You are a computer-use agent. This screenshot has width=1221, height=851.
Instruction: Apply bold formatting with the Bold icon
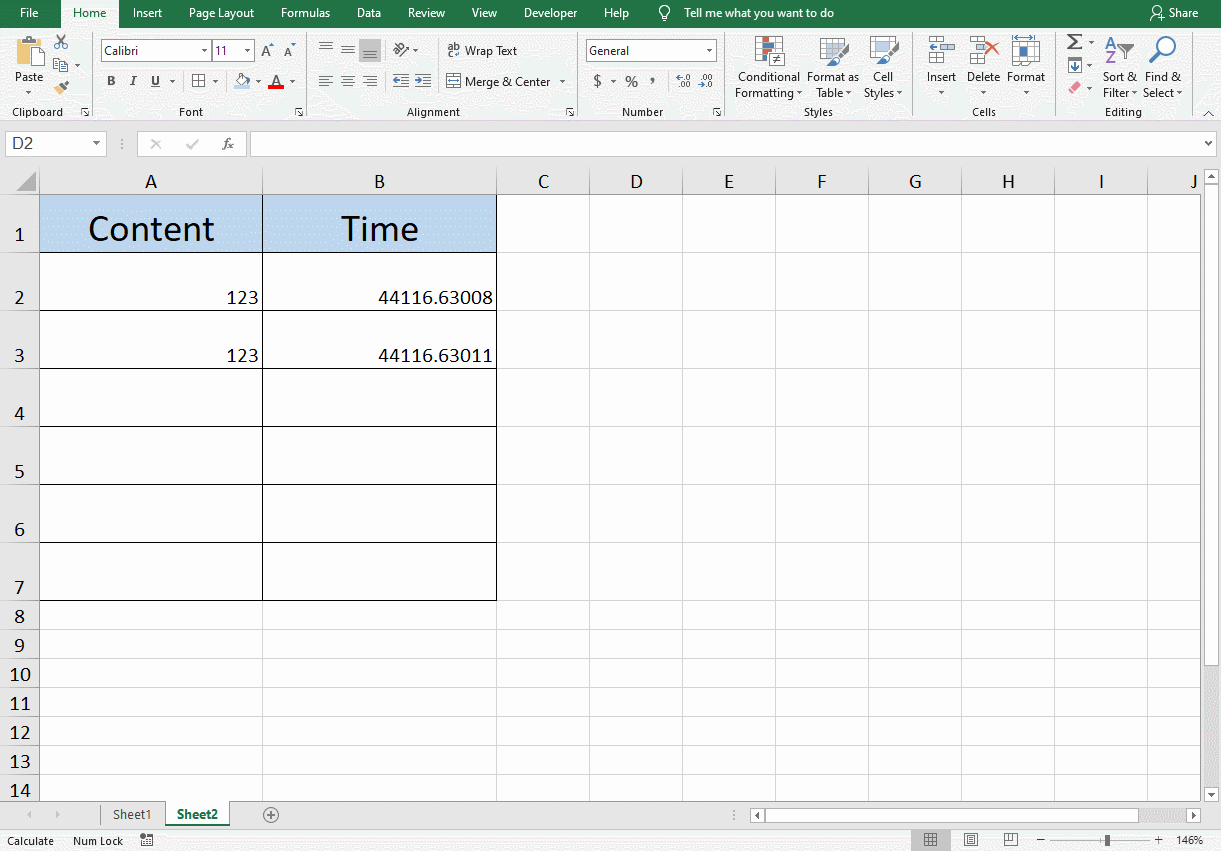111,81
